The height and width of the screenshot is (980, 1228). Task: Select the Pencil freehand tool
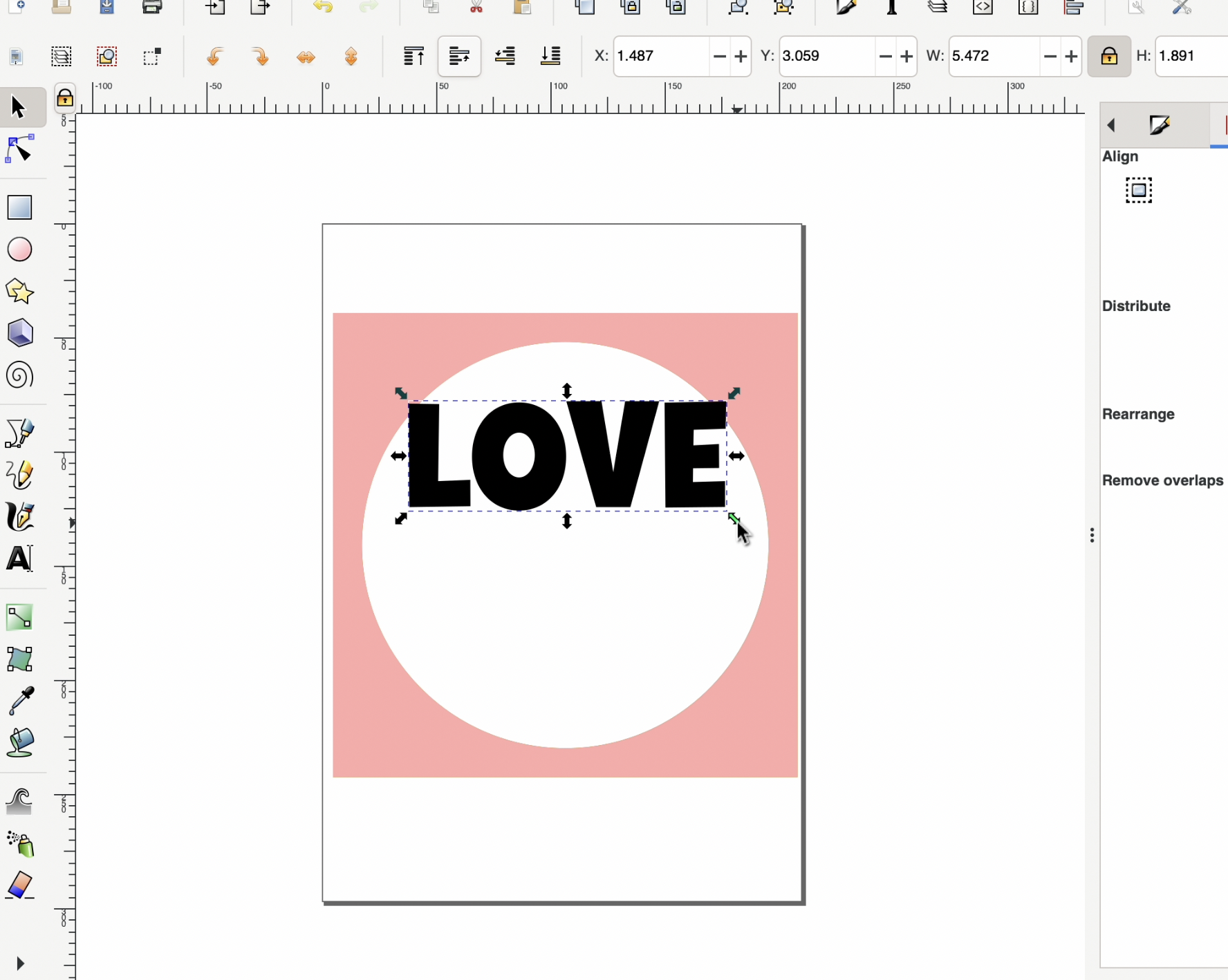(19, 475)
